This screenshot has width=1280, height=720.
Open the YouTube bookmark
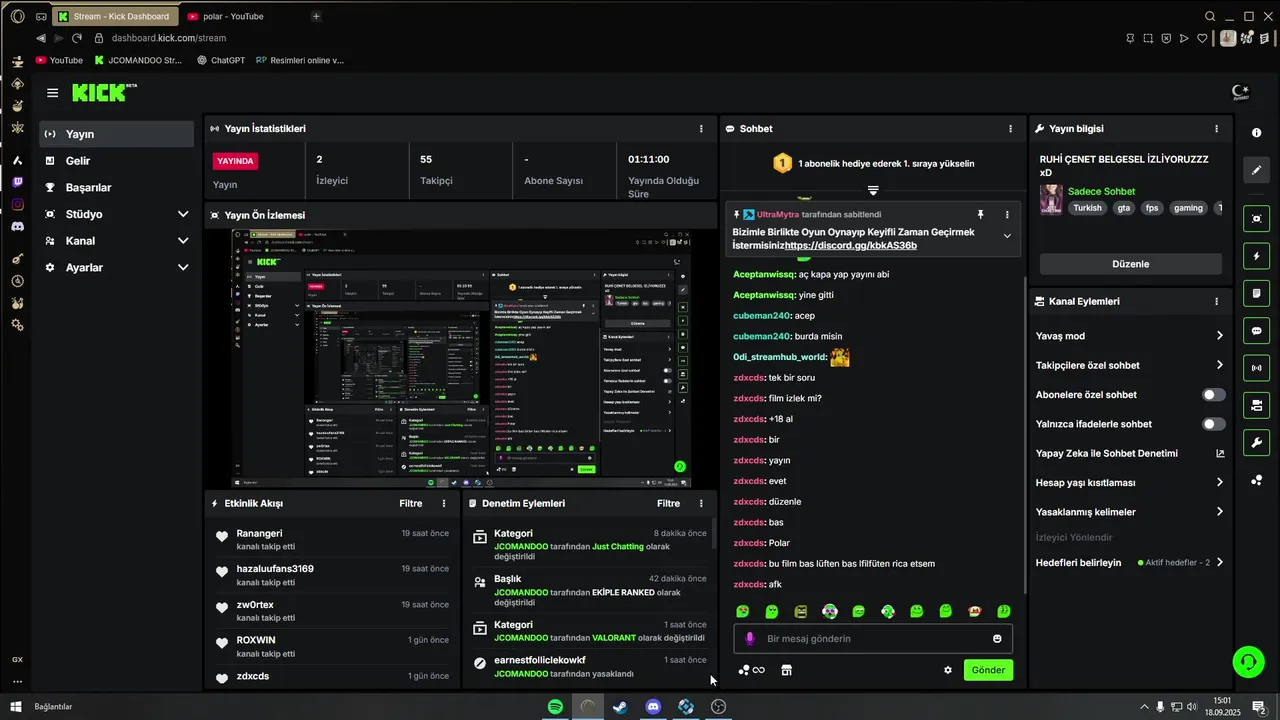[59, 60]
